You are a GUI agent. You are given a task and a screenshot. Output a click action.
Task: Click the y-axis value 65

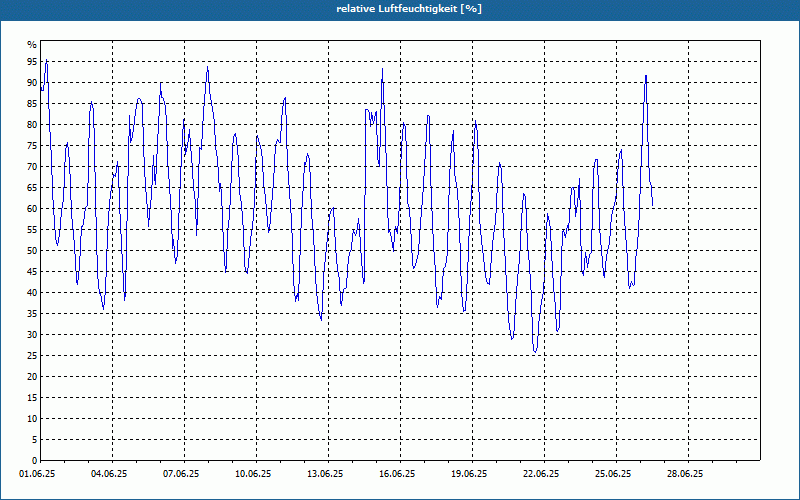32,188
